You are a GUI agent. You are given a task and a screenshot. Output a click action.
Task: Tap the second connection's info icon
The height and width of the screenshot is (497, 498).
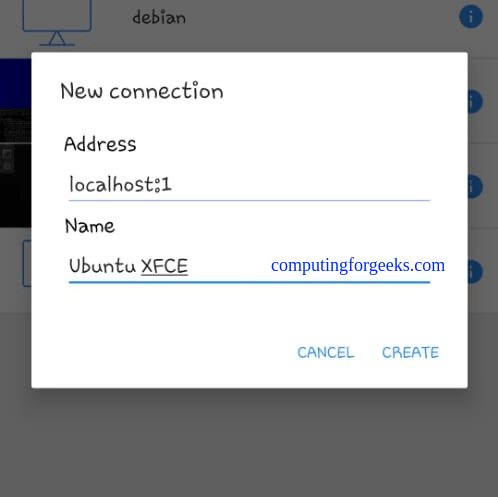[x=475, y=101]
